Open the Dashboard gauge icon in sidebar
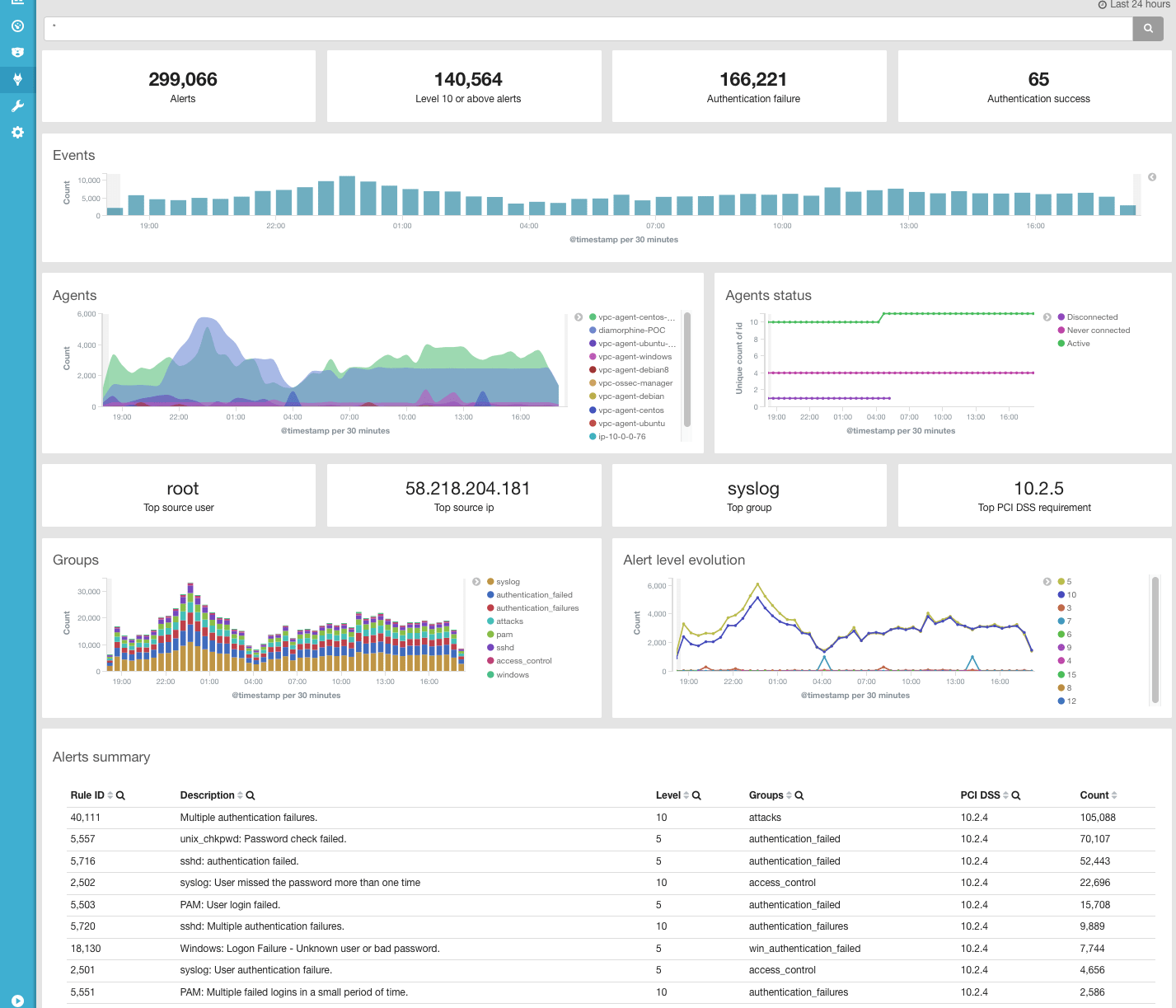Screen dimensions: 1176x1008 tap(17, 26)
